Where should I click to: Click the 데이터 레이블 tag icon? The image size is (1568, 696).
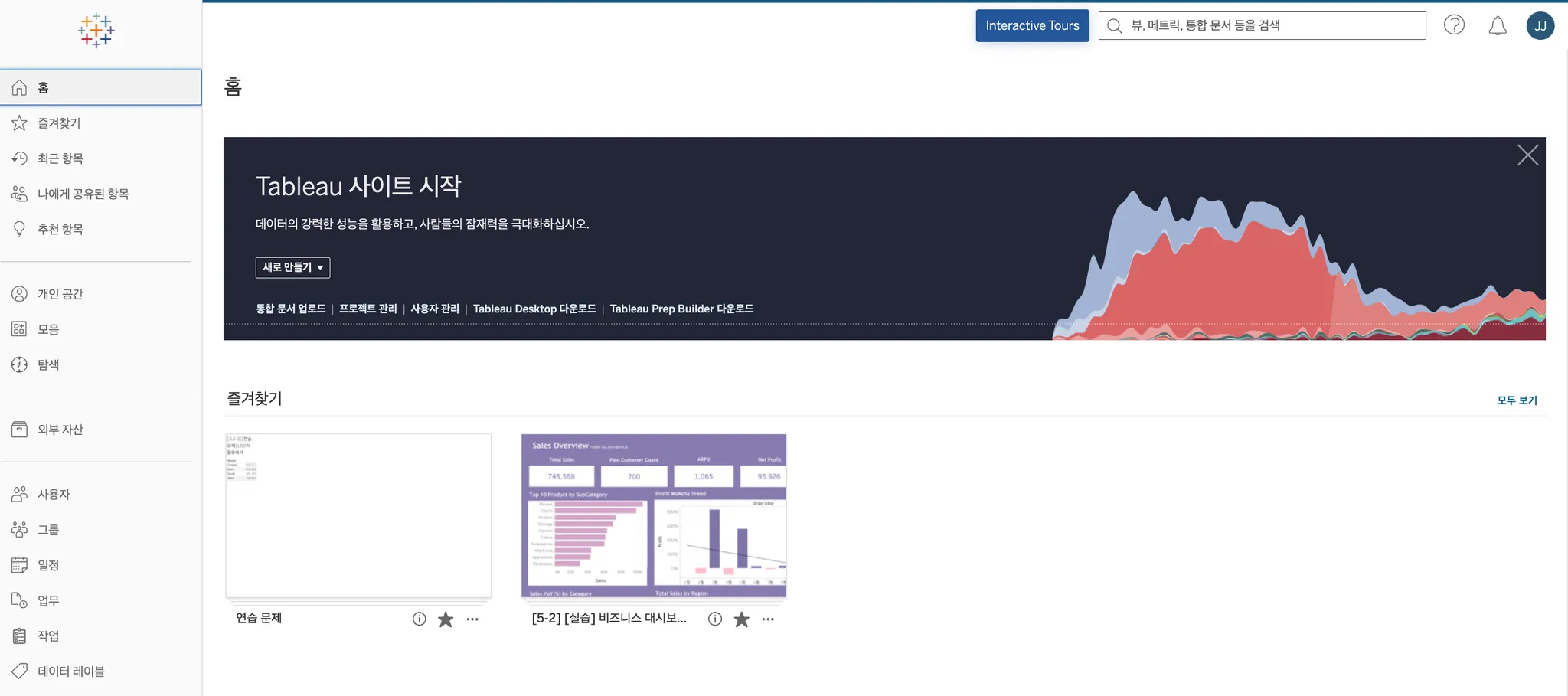point(20,671)
